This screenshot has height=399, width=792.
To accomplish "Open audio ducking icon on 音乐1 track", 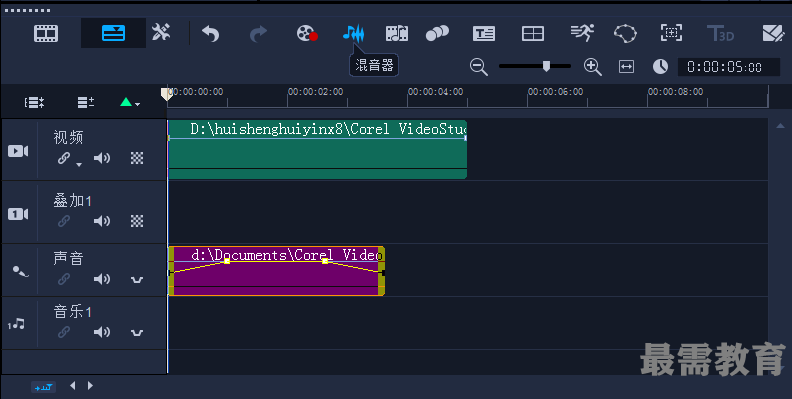I will click(137, 333).
